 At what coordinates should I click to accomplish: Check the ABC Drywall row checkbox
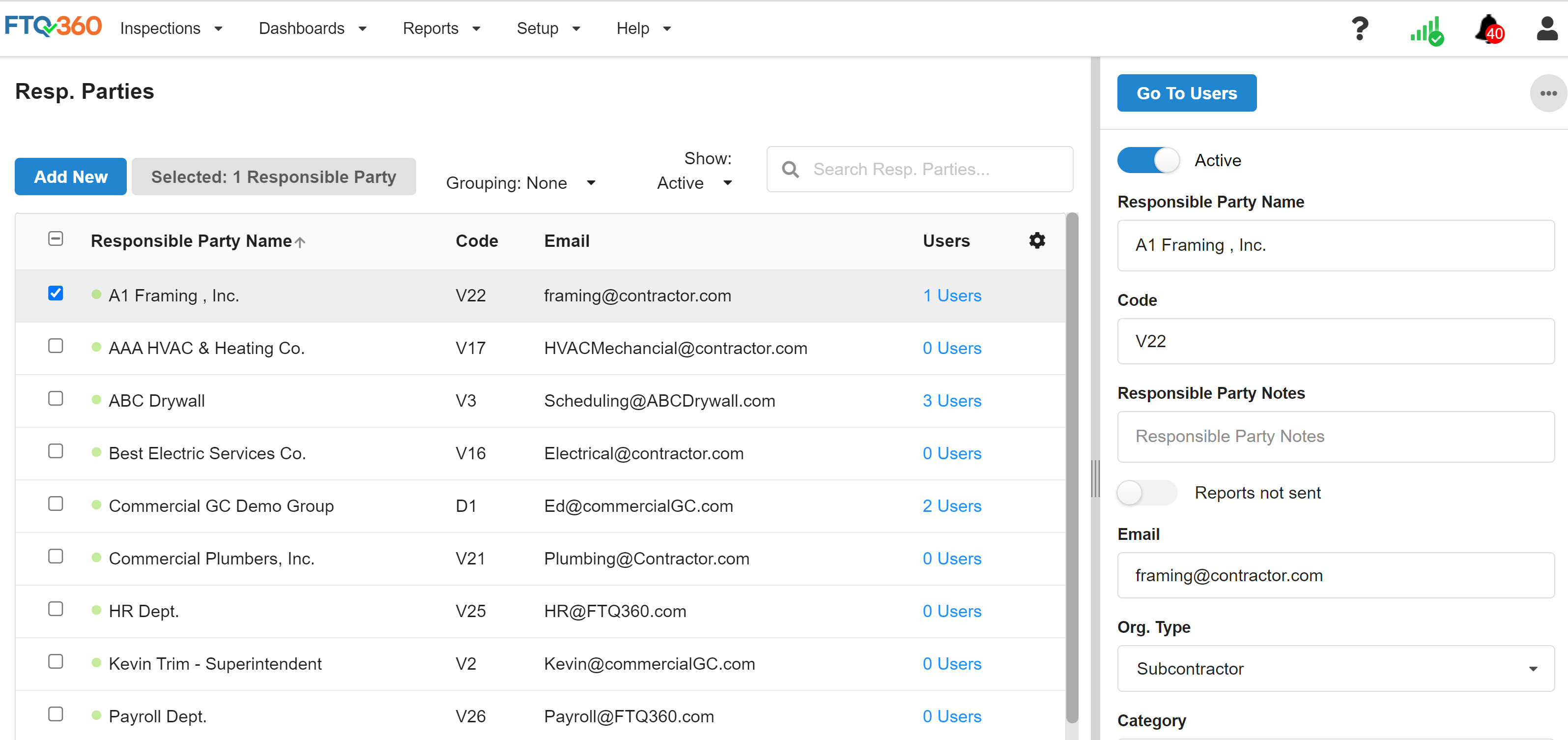(x=56, y=398)
